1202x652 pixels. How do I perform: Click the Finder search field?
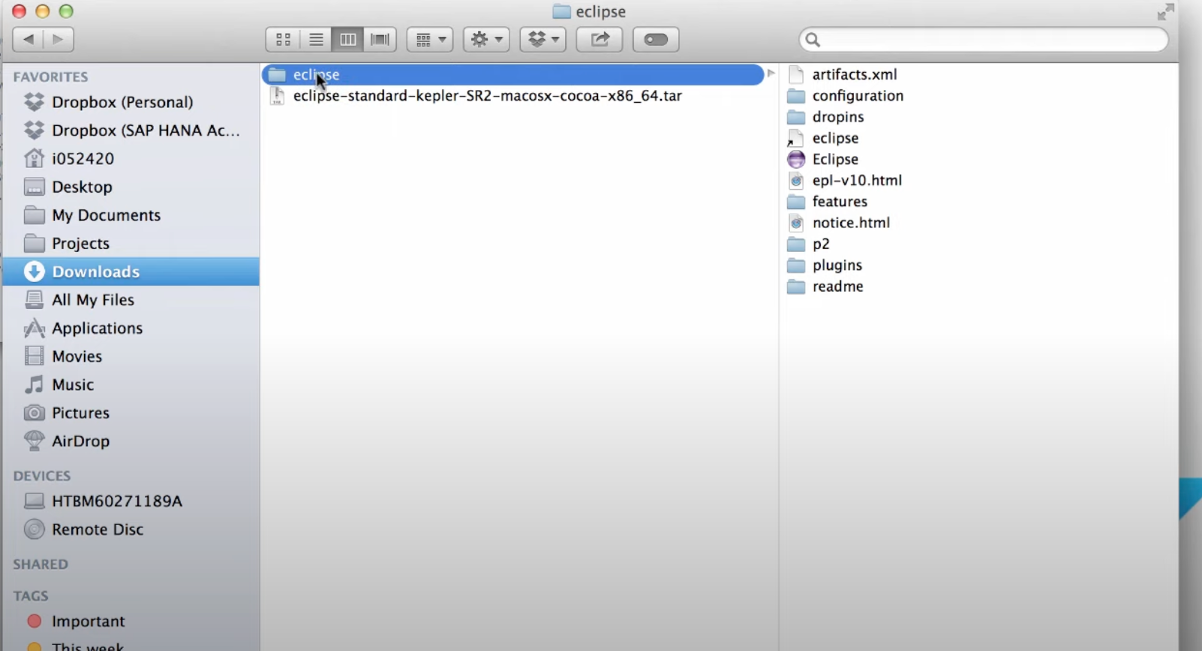coord(984,40)
